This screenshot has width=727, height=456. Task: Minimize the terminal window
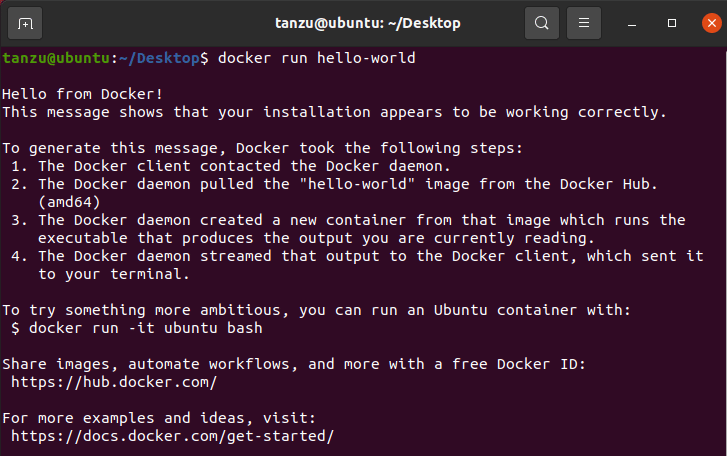pyautogui.click(x=631, y=23)
